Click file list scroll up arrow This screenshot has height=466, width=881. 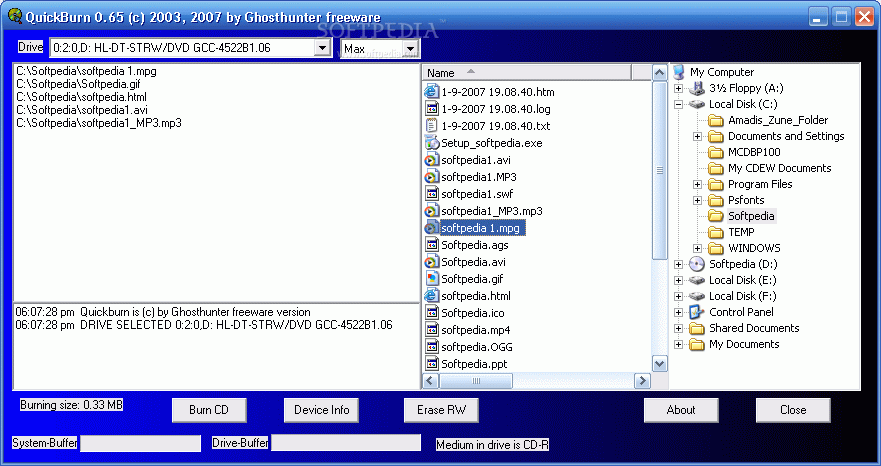click(660, 73)
